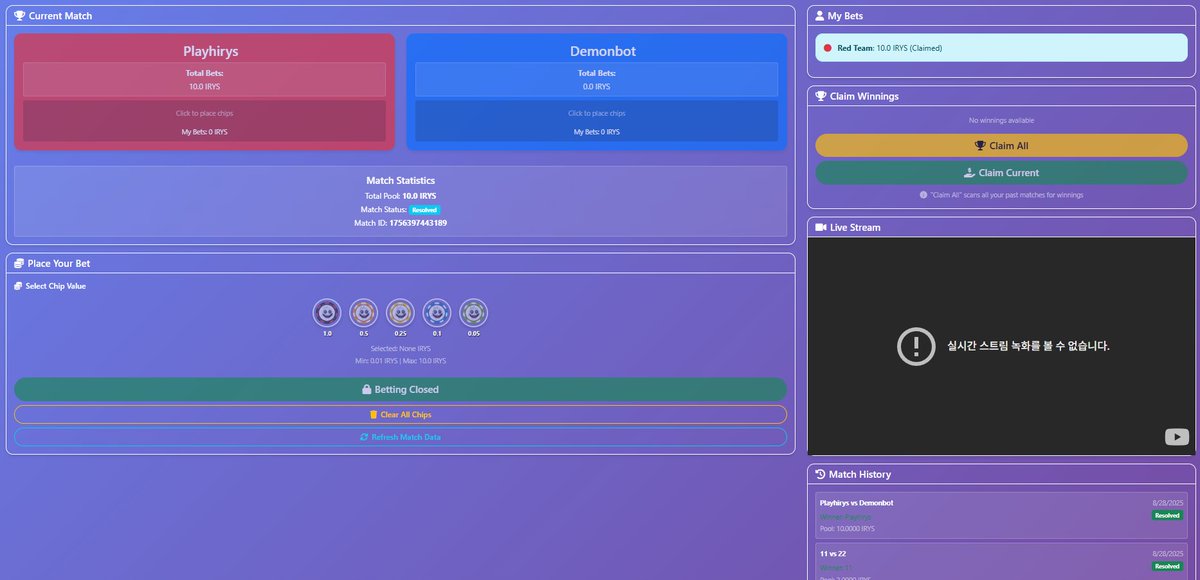1200x580 pixels.
Task: Click the Min 0.01 / Max 10.0 IRYS limits text
Action: [400, 360]
